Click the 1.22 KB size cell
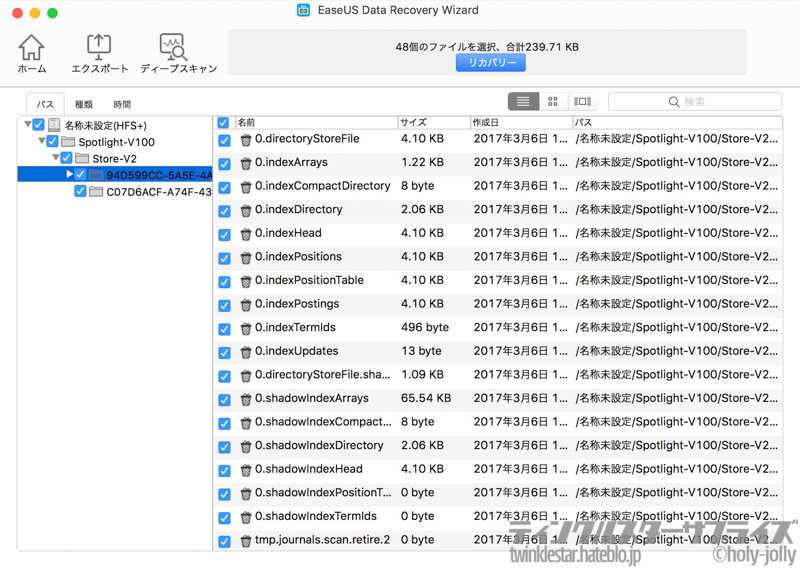Screen dimensions: 800x568 (422, 162)
